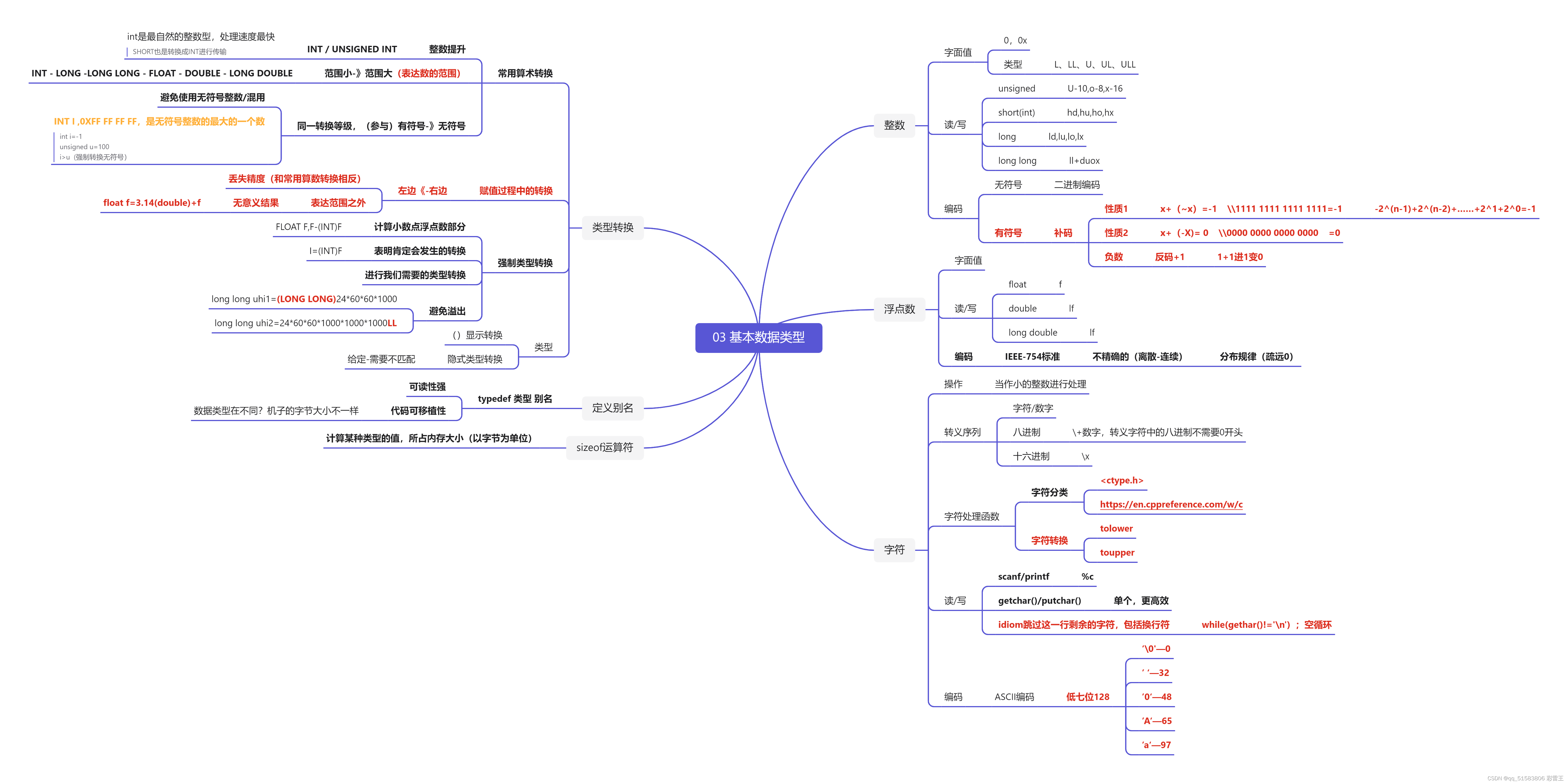The width and height of the screenshot is (1568, 784).
Task: Click the getchar()/putchar() node
Action: coord(1039,601)
